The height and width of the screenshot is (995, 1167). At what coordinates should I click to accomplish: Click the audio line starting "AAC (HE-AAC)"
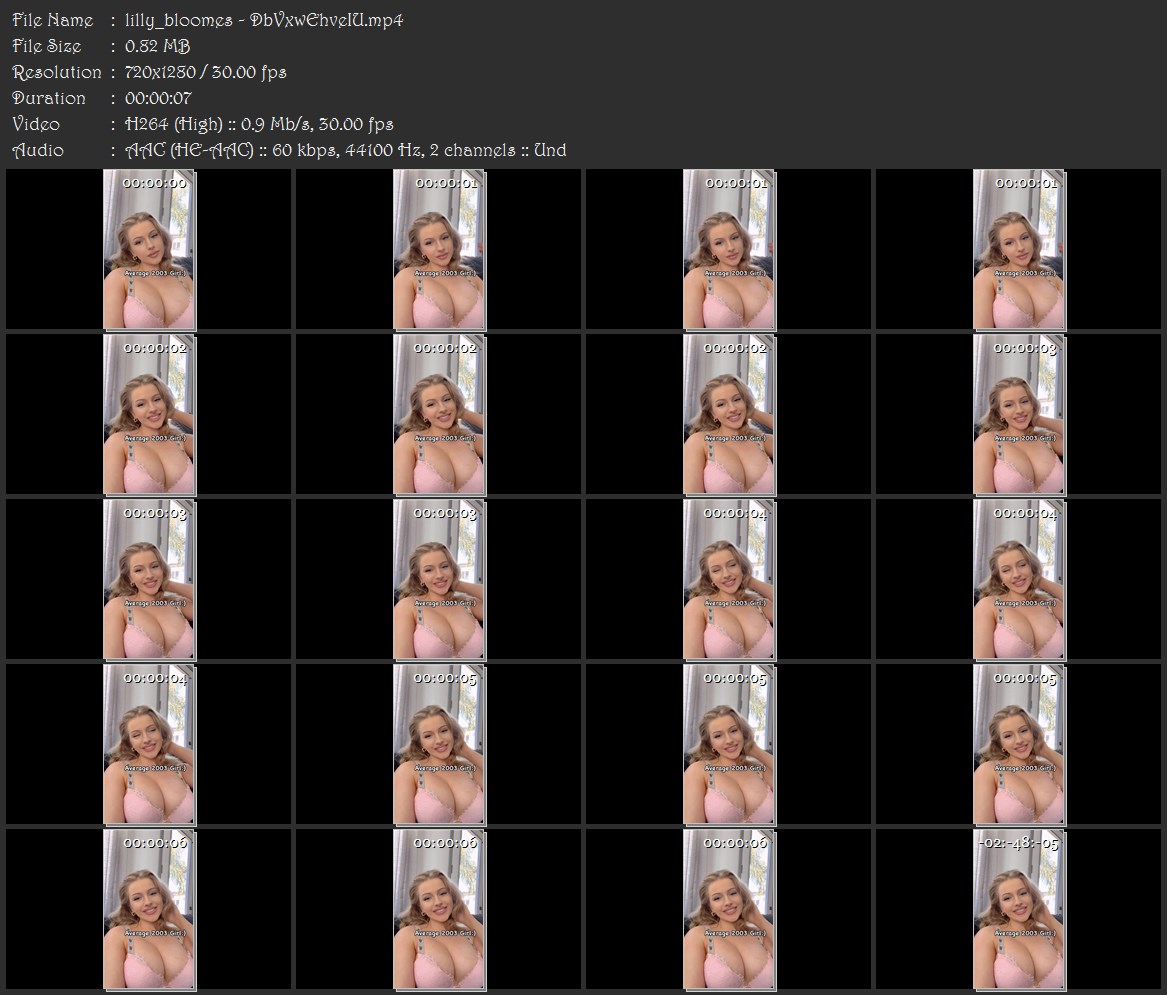point(345,150)
